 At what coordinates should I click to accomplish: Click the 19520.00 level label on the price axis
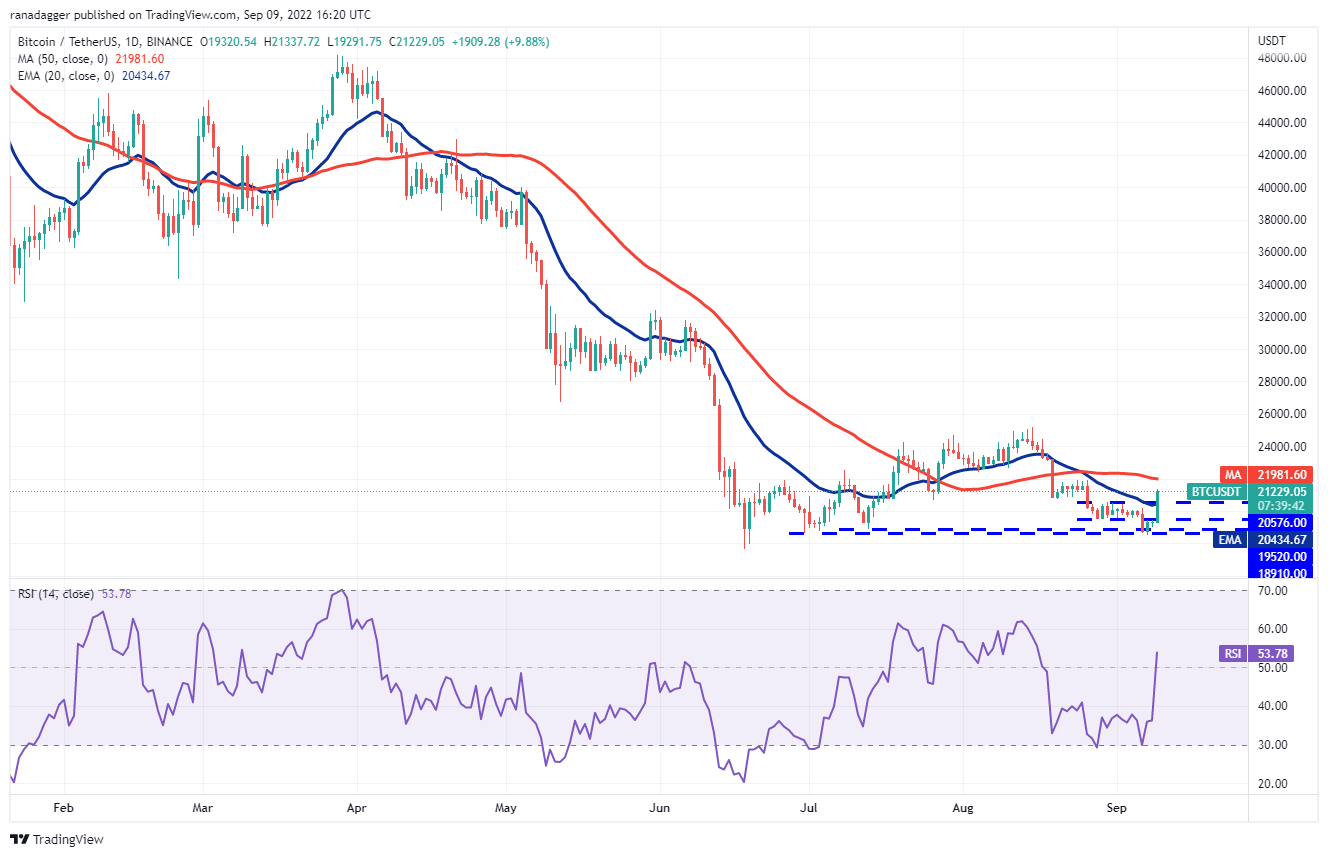point(1279,557)
